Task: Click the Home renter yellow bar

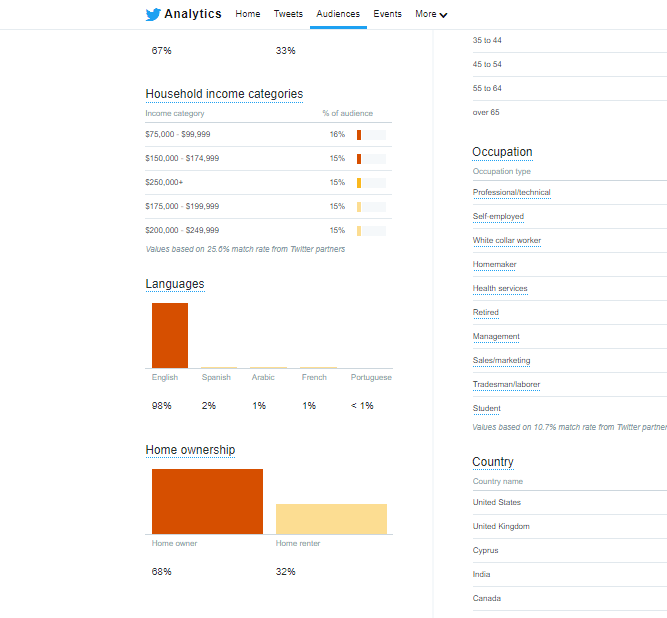Action: click(x=331, y=518)
